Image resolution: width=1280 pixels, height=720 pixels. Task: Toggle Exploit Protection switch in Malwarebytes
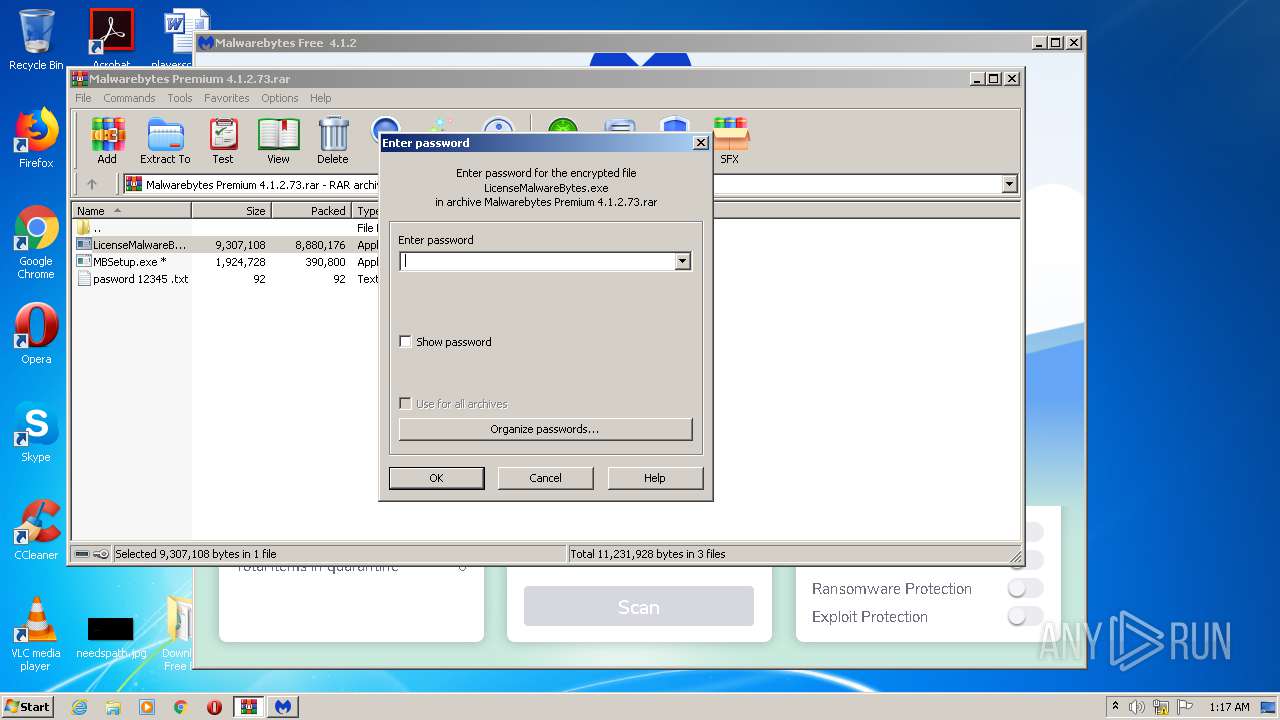point(1025,617)
